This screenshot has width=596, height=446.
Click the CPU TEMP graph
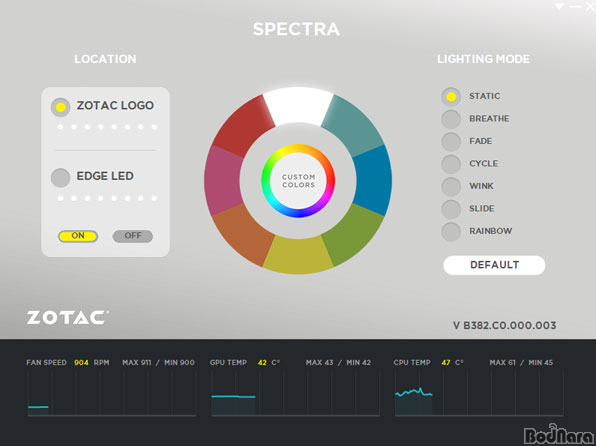(x=479, y=393)
